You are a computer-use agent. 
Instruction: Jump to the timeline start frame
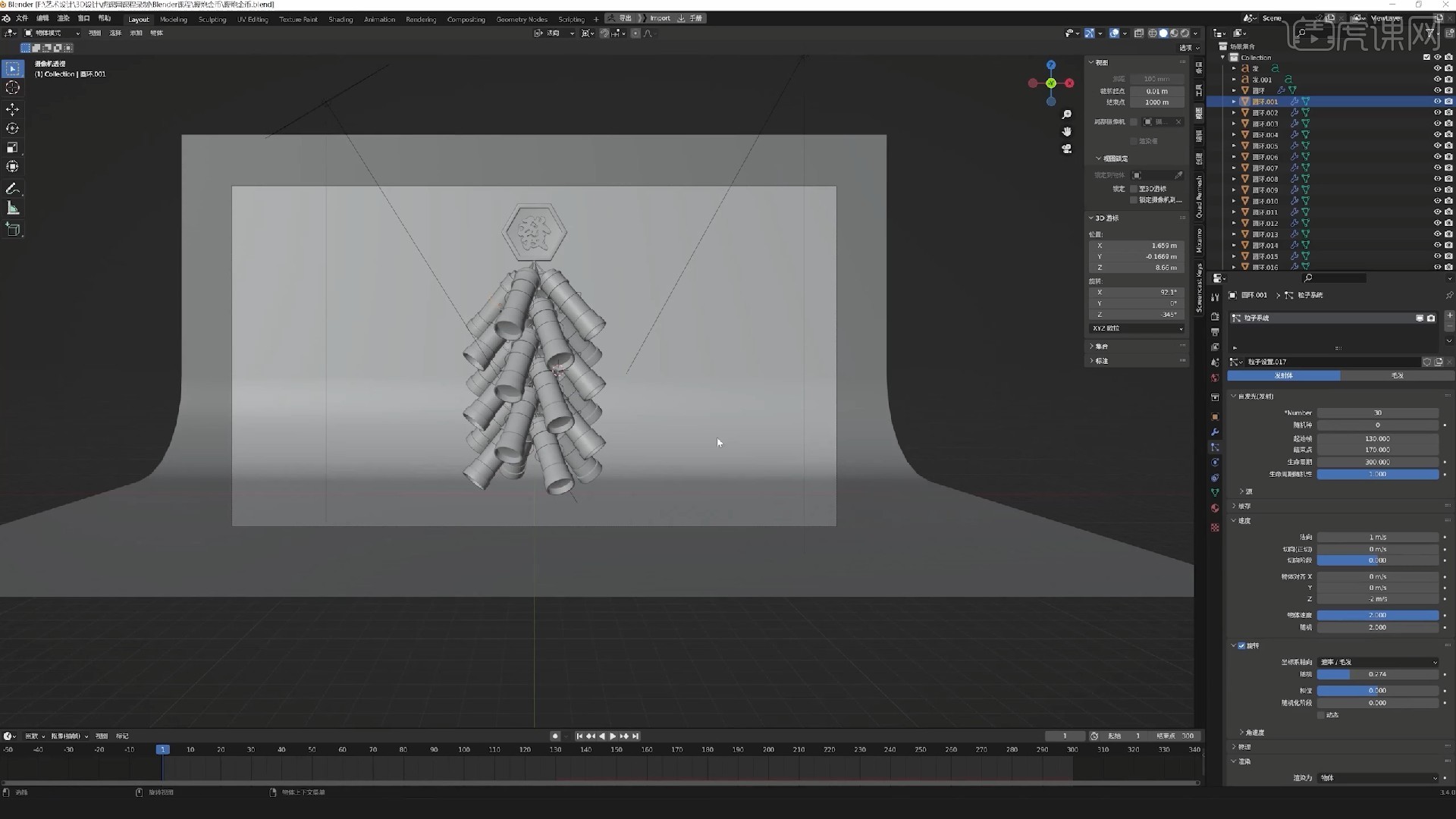(x=579, y=736)
